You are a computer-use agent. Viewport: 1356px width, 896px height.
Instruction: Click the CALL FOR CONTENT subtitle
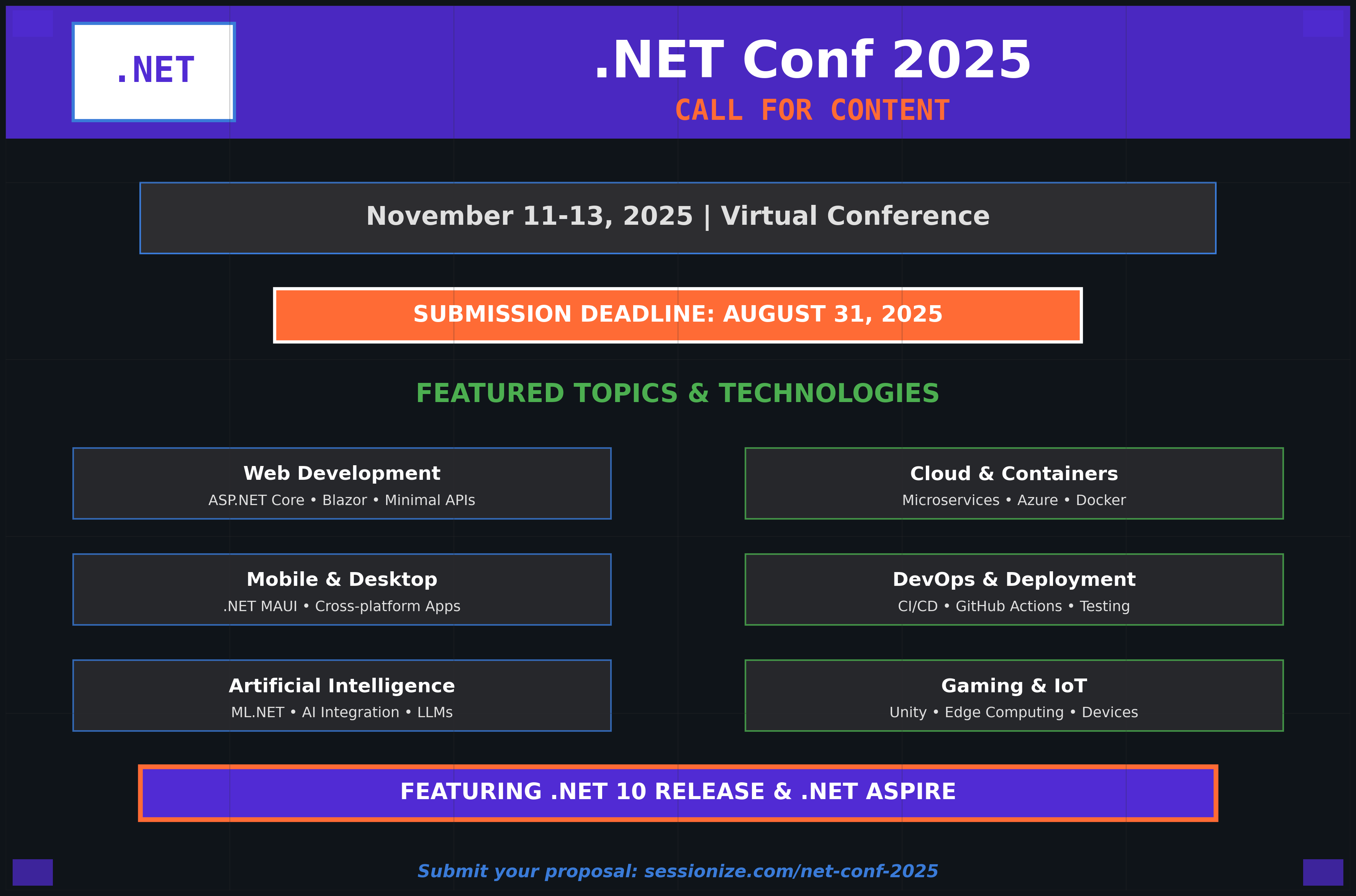pos(812,110)
